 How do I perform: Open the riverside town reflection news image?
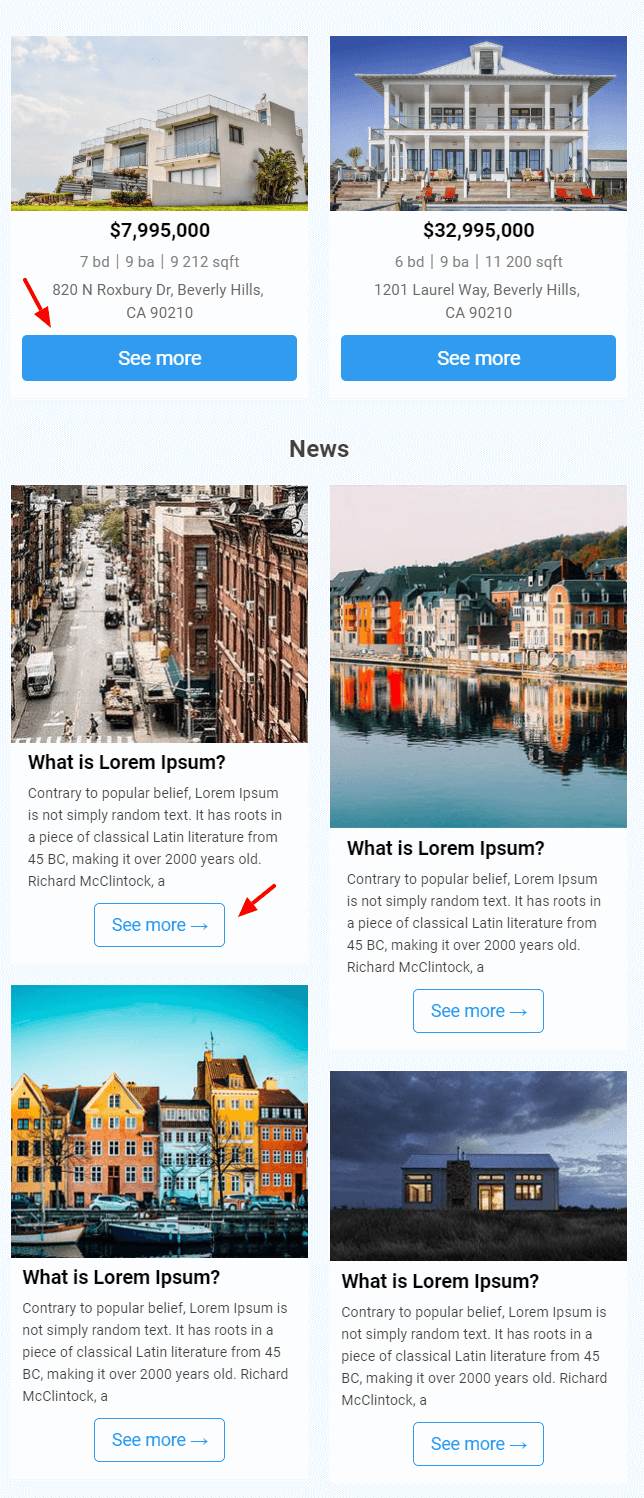click(478, 657)
